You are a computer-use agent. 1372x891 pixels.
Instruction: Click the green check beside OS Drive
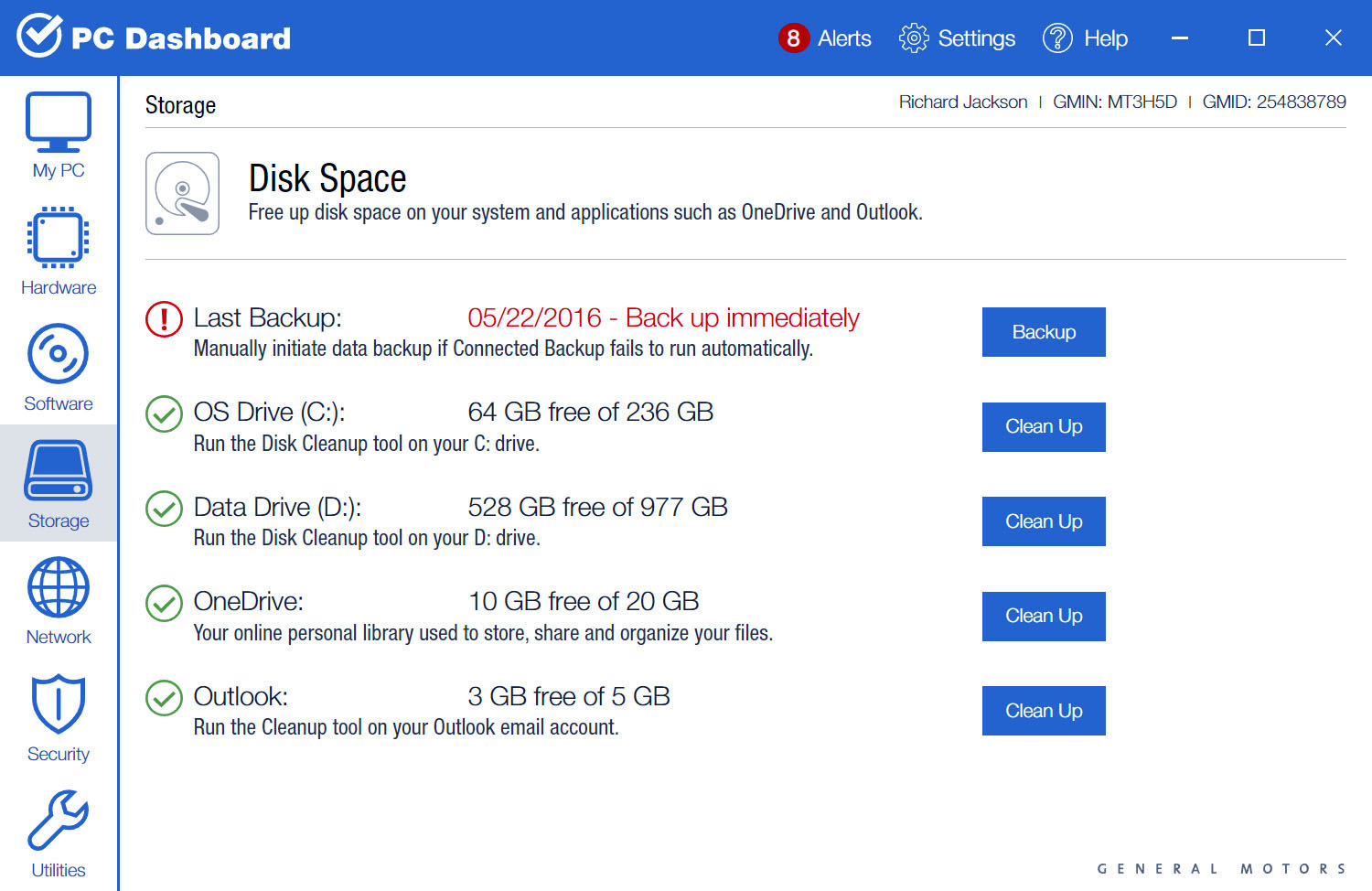pos(165,413)
